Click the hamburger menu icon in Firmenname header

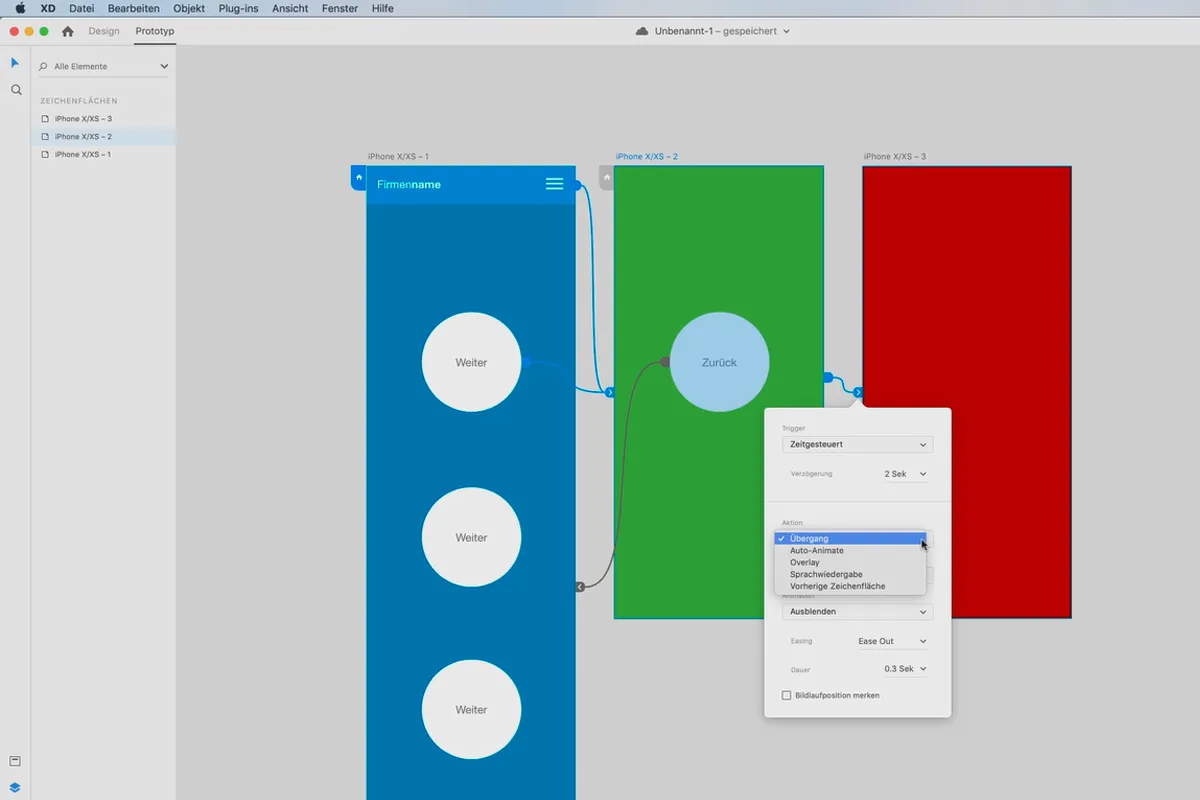coord(555,184)
